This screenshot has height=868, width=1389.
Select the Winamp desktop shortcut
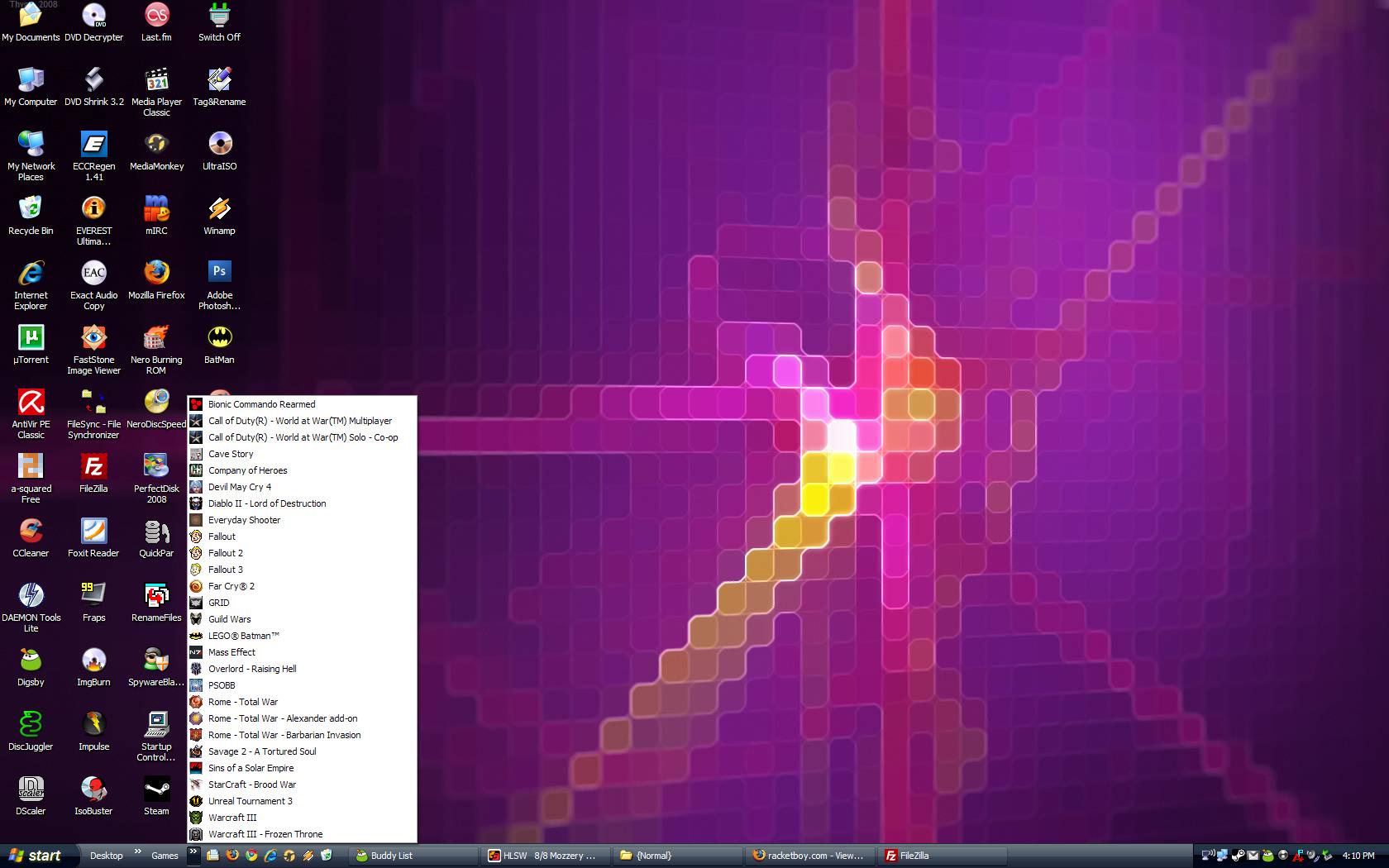pyautogui.click(x=219, y=215)
